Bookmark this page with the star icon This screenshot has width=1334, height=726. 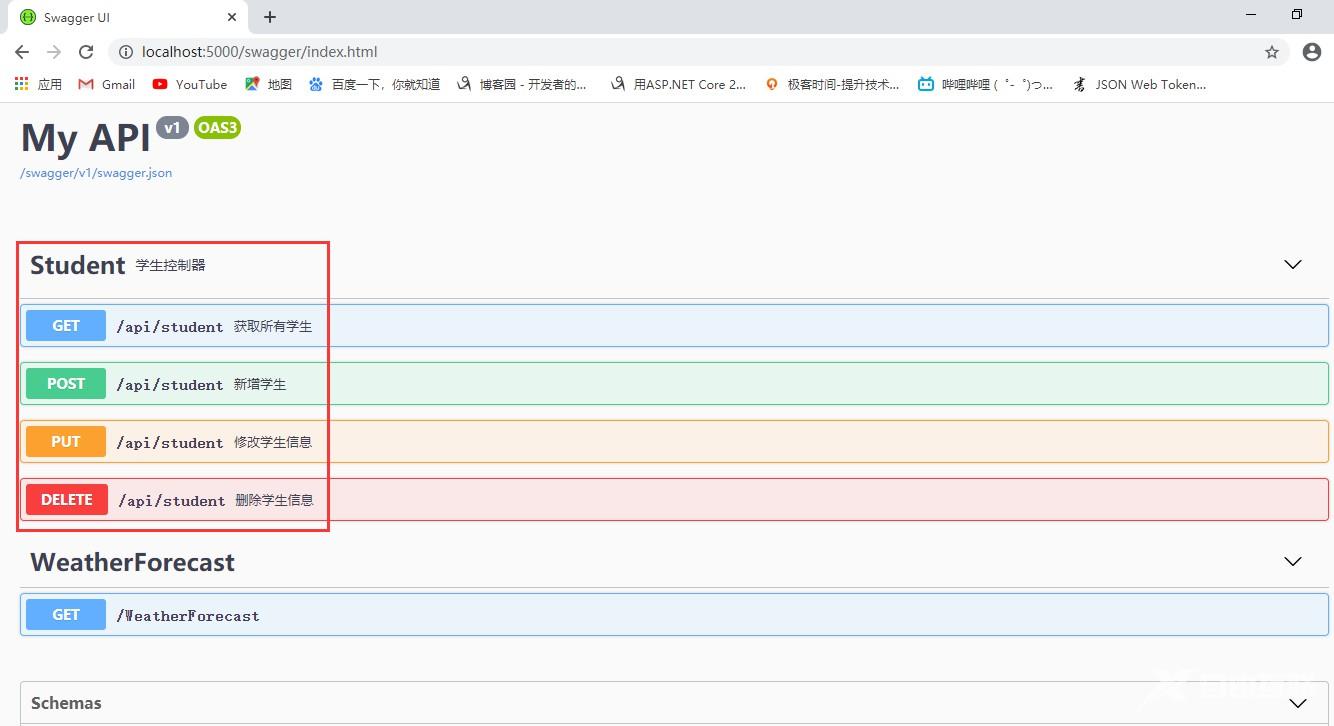[1272, 52]
